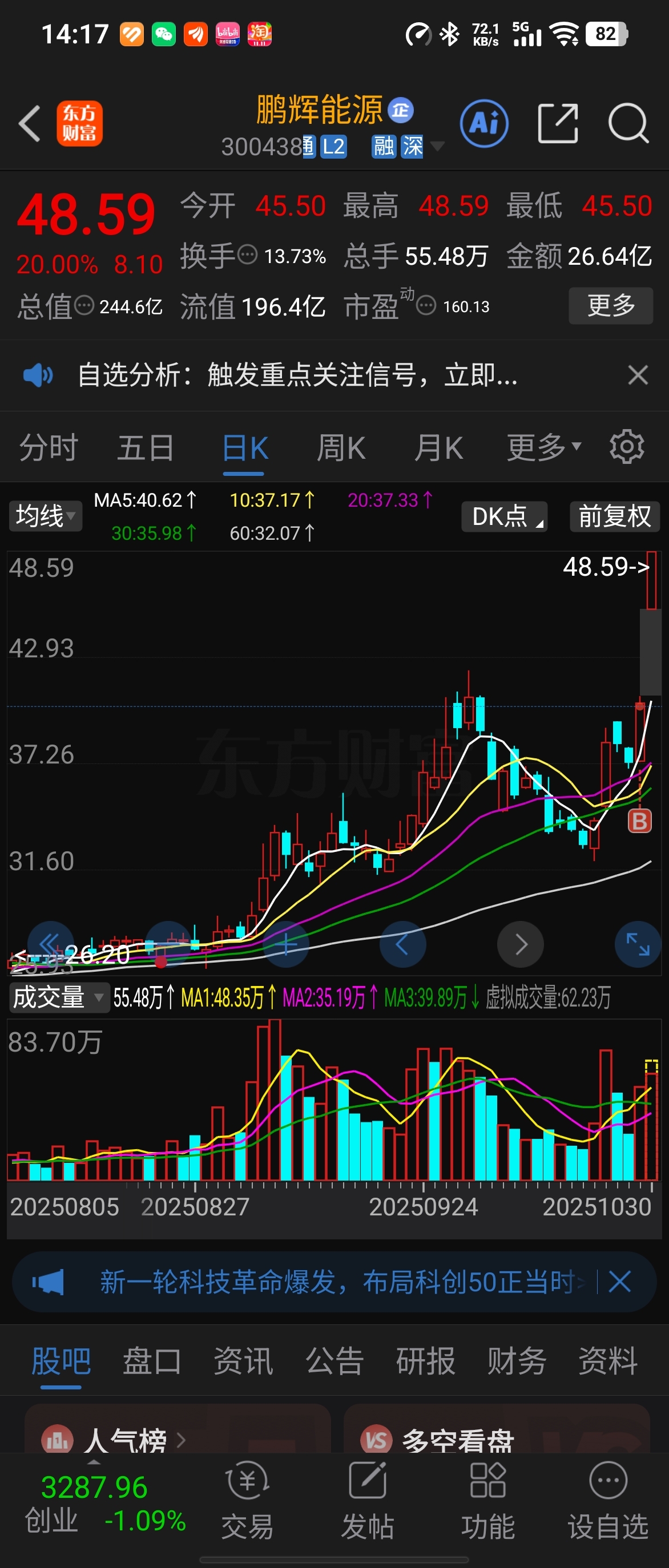This screenshot has height=1568, width=669.
Task: Open the 发帖 post icon
Action: 367,1480
